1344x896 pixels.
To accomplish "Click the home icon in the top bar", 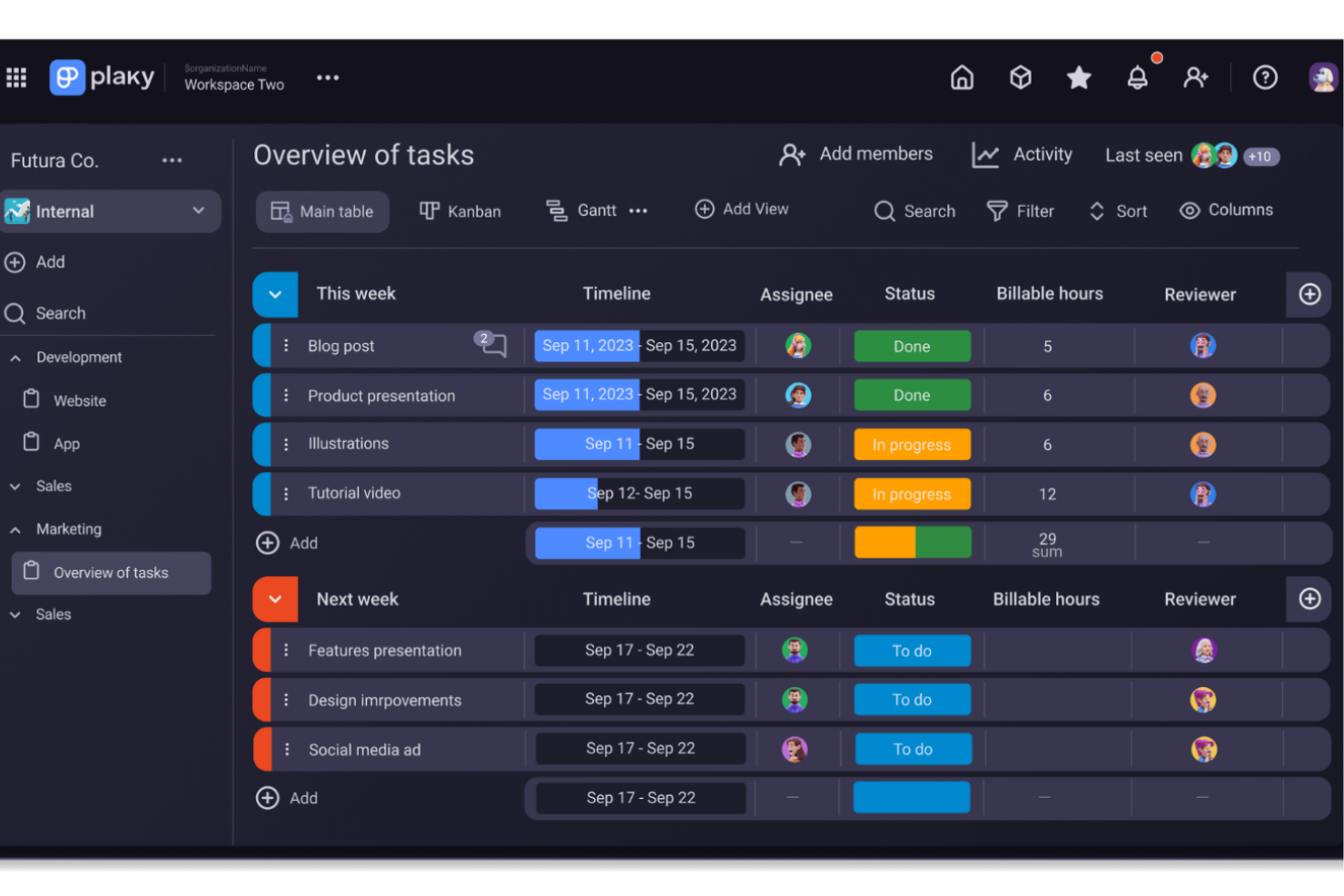I will [x=962, y=78].
